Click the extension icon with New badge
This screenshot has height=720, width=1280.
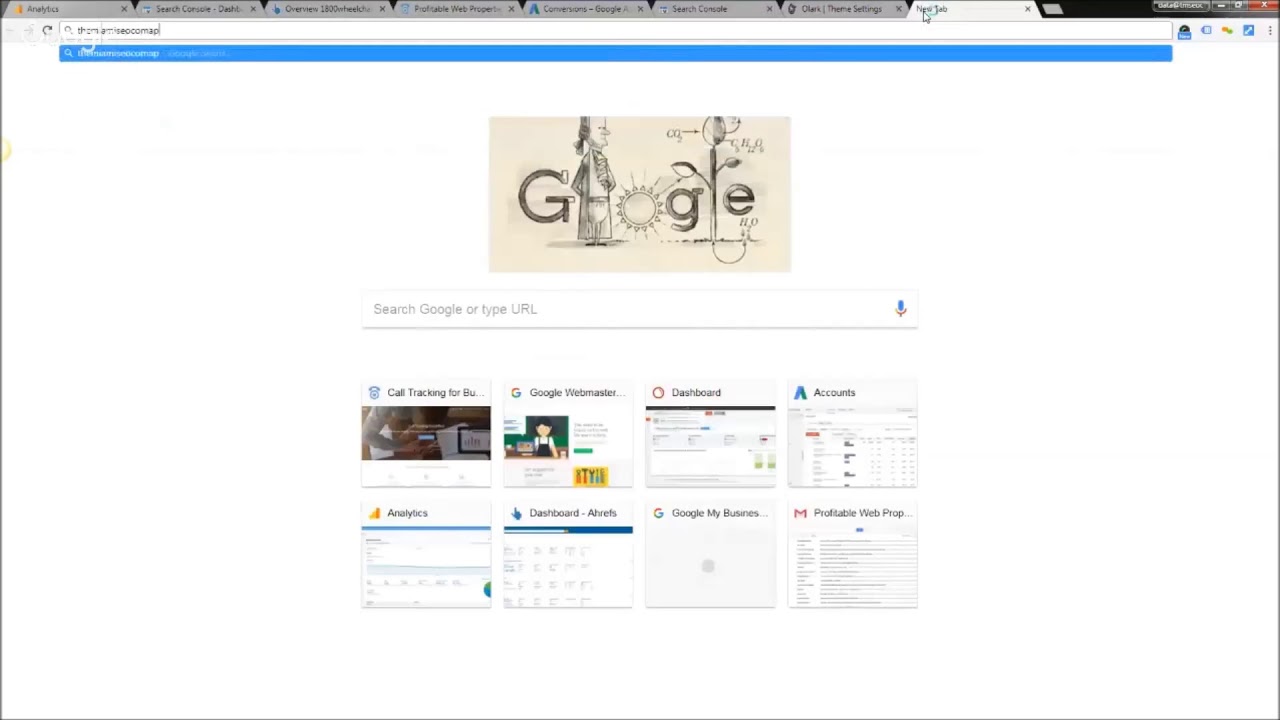1185,32
